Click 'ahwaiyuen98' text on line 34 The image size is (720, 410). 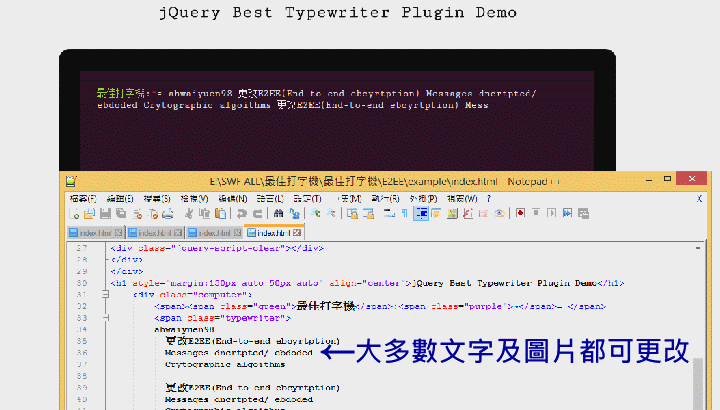[x=185, y=330]
